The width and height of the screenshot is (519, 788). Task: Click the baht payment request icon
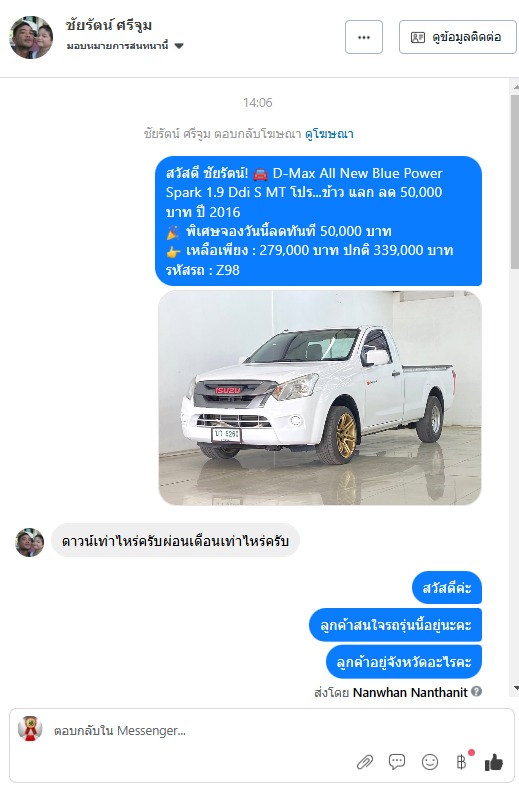click(462, 762)
